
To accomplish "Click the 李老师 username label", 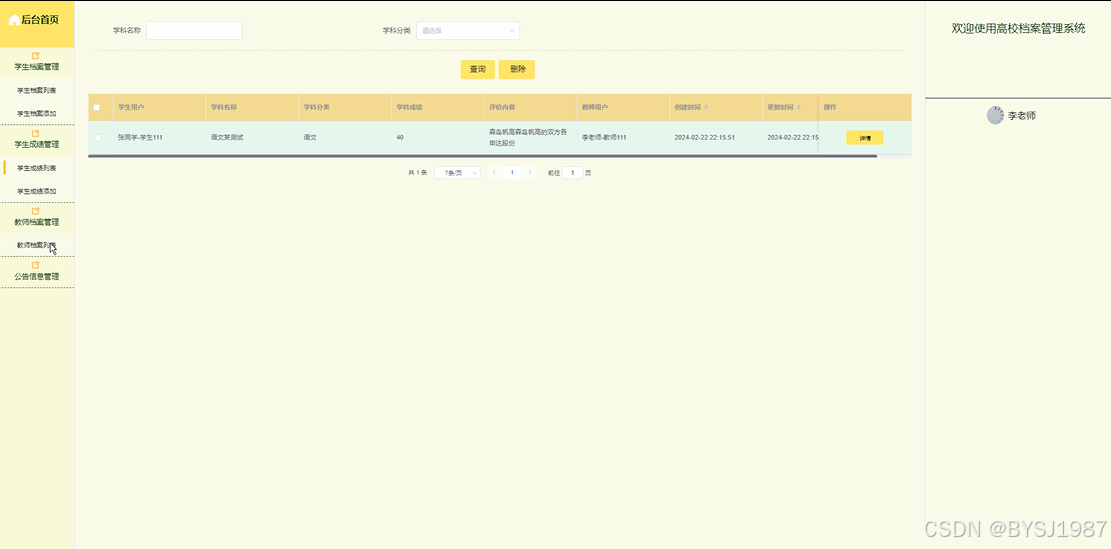I will [x=1022, y=115].
